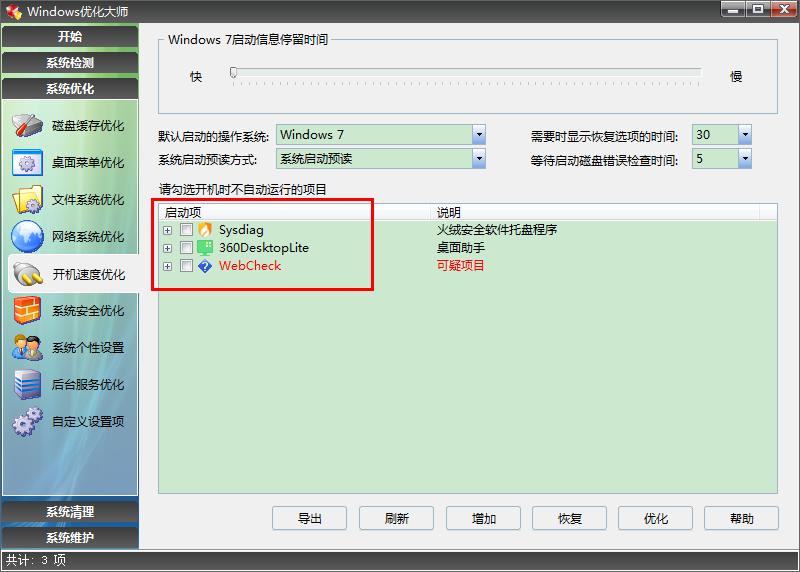
Task: Open the 网络系统优化 globe icon
Action: tap(27, 237)
